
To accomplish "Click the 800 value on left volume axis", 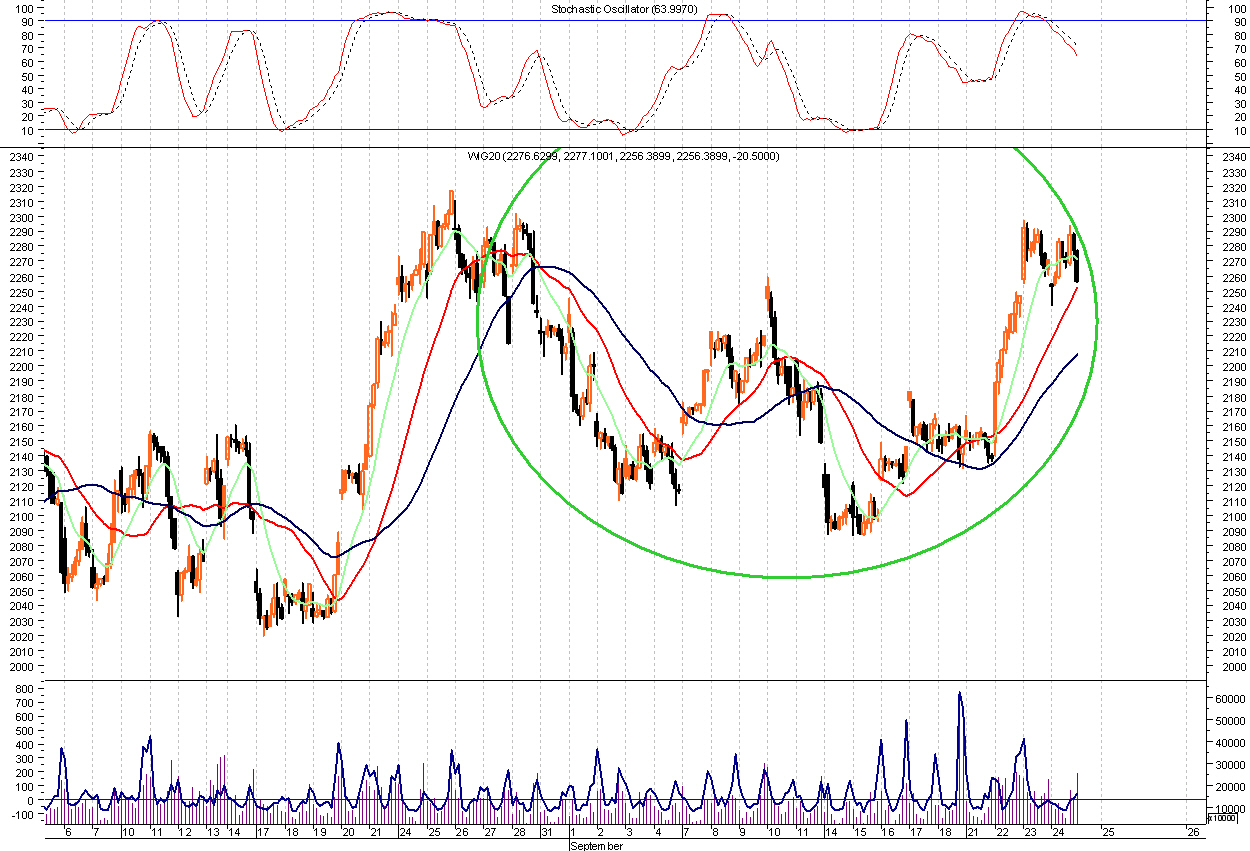I will [25, 690].
